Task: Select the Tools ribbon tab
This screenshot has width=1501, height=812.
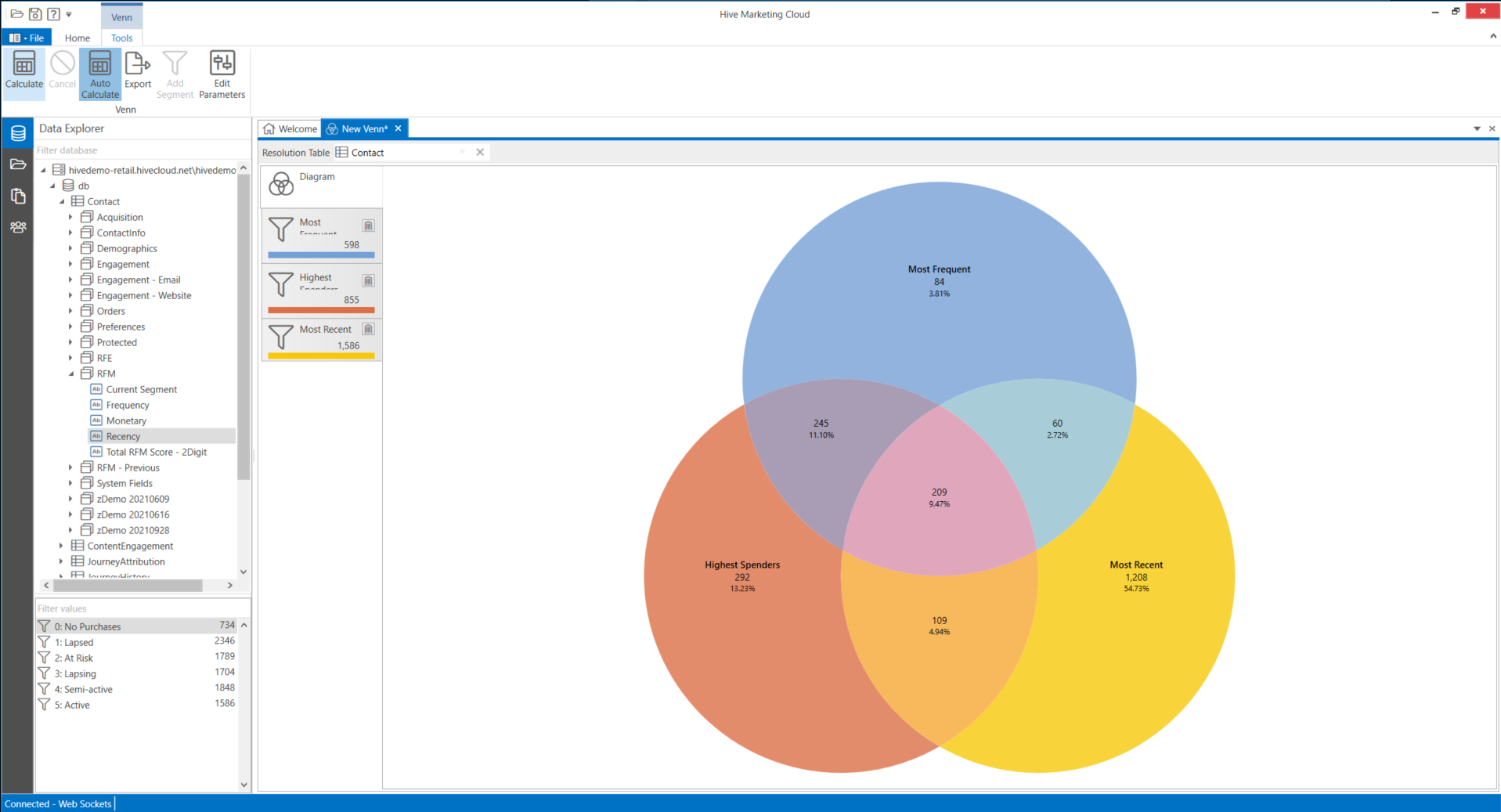Action: point(122,38)
